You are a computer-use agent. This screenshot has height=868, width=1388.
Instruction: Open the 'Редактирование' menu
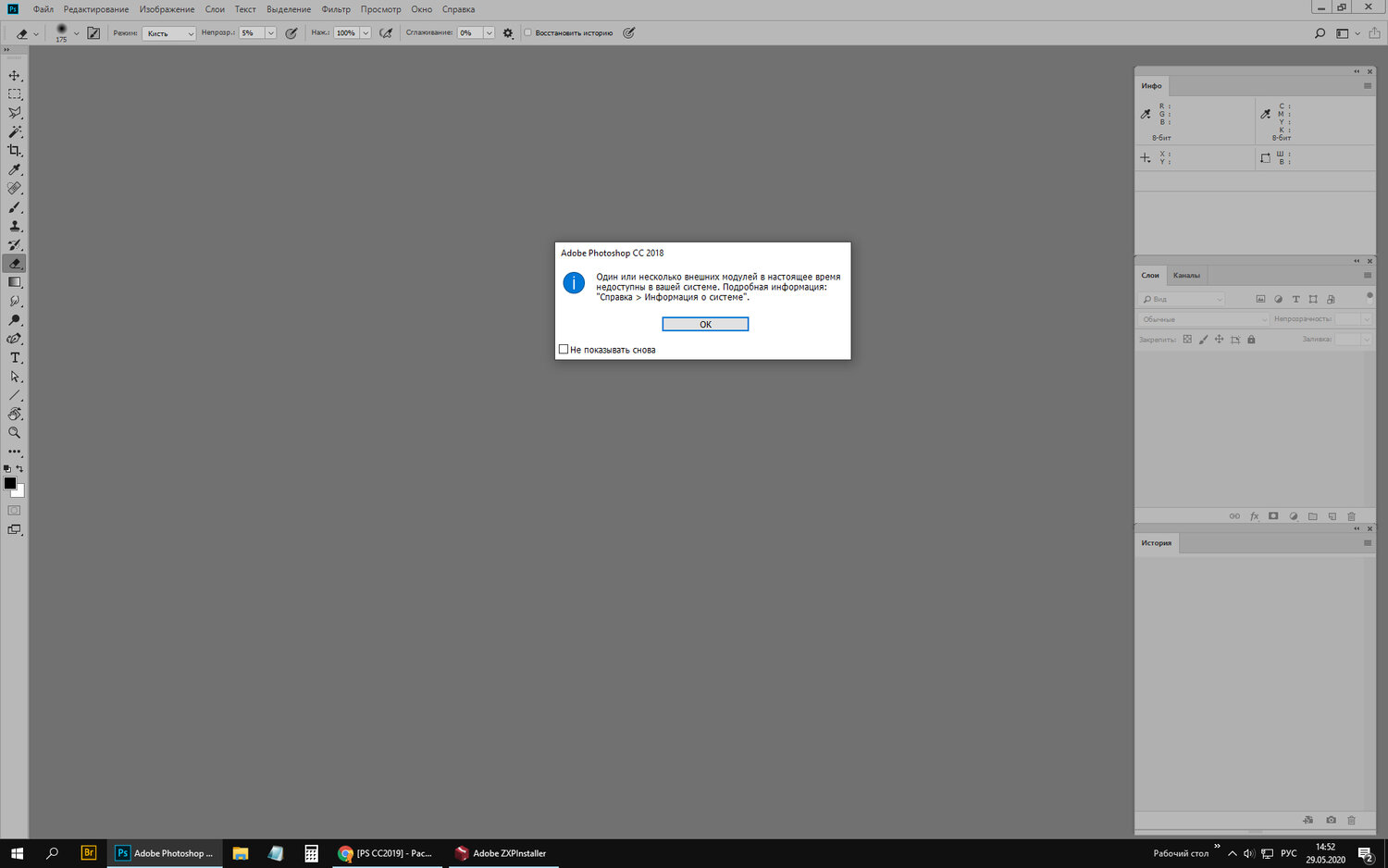point(96,9)
